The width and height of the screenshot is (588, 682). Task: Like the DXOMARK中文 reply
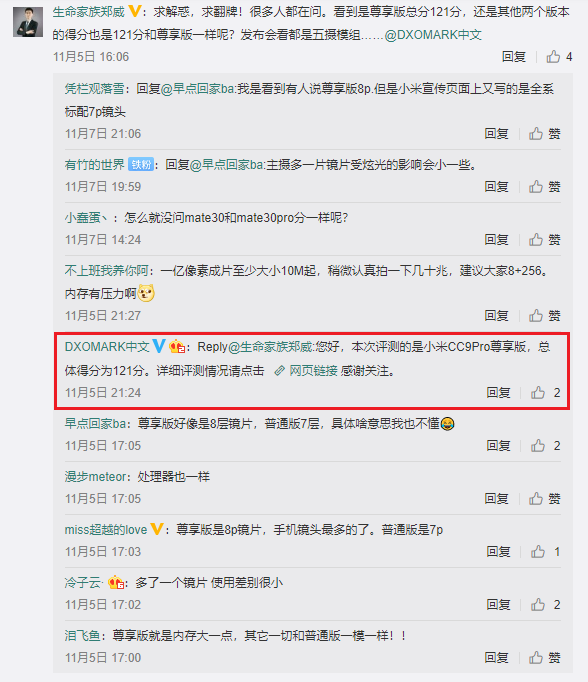545,393
